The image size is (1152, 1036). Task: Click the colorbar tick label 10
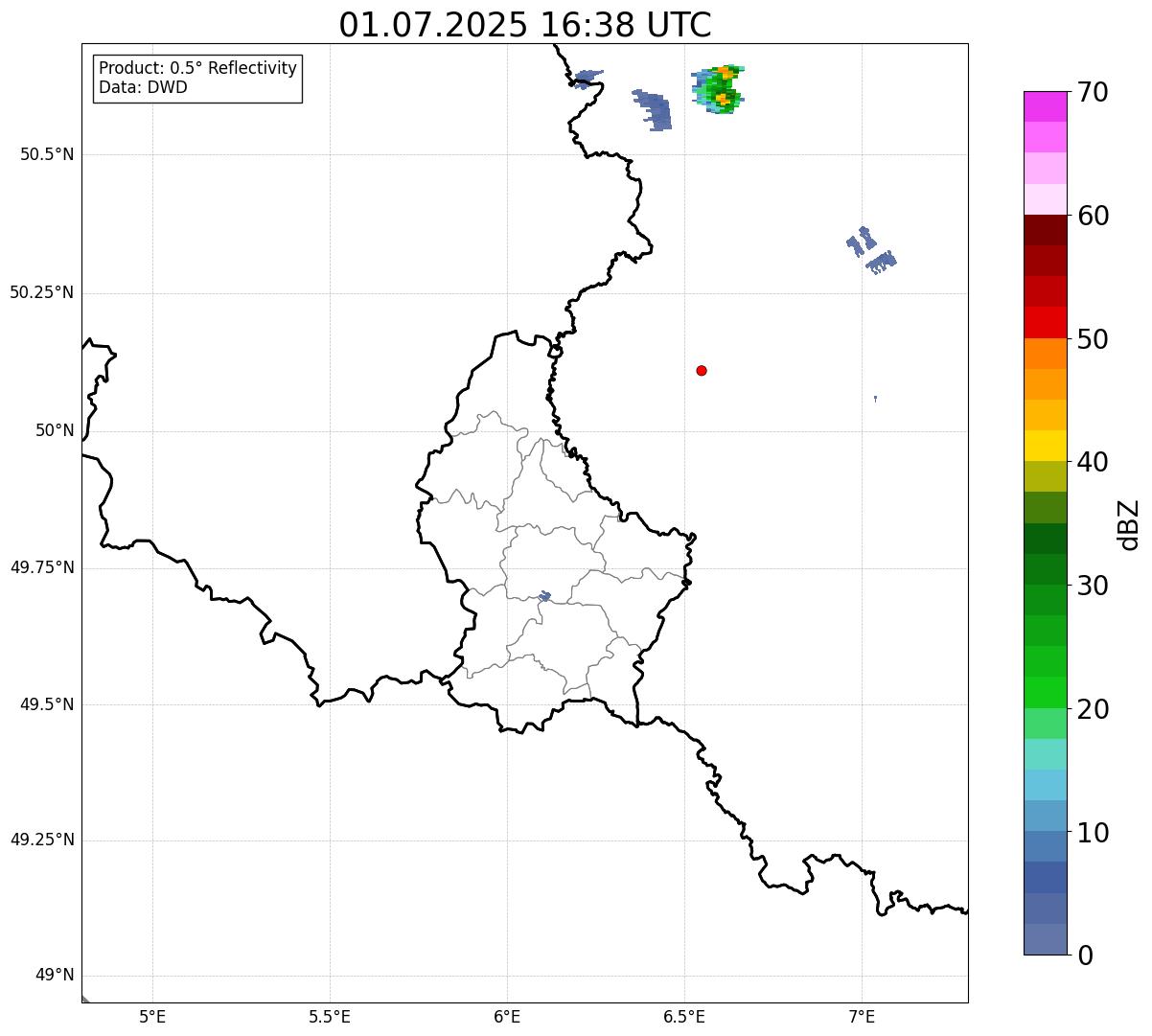point(1092,833)
